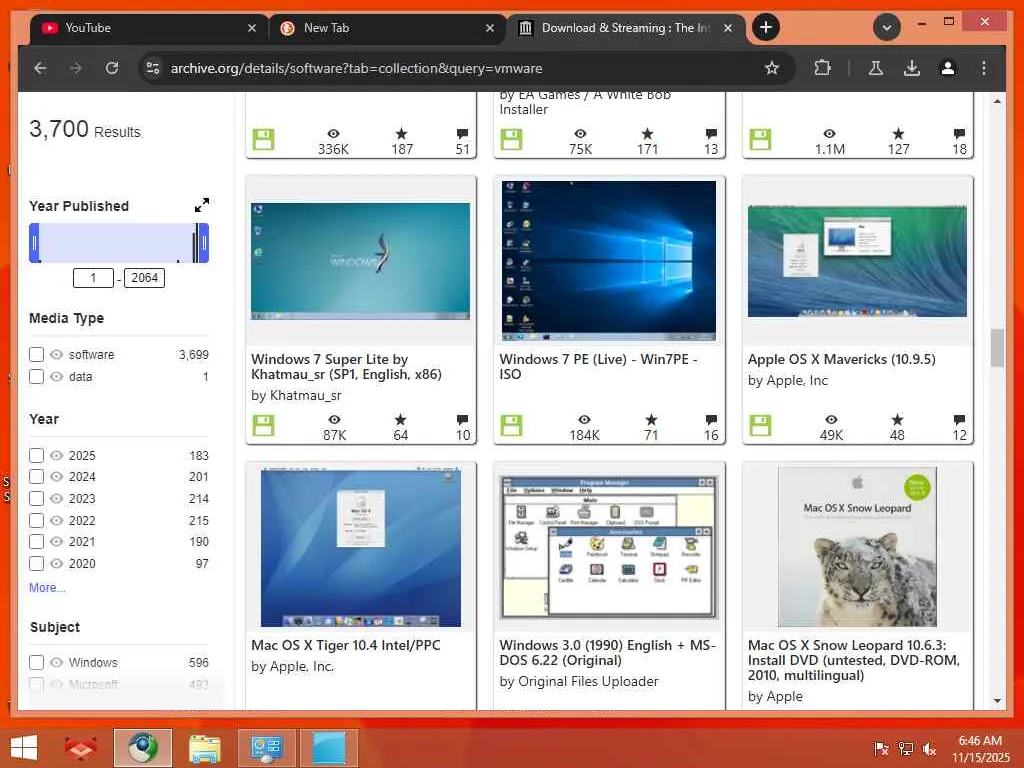Check the 2025 year filter

click(37, 455)
